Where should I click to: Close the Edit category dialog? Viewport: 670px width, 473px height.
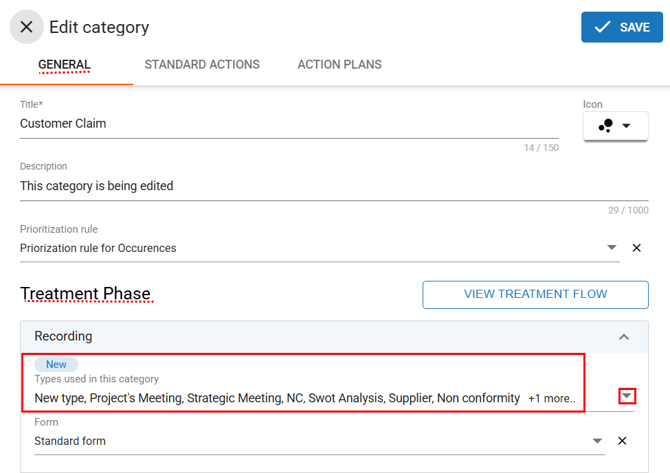coord(27,27)
